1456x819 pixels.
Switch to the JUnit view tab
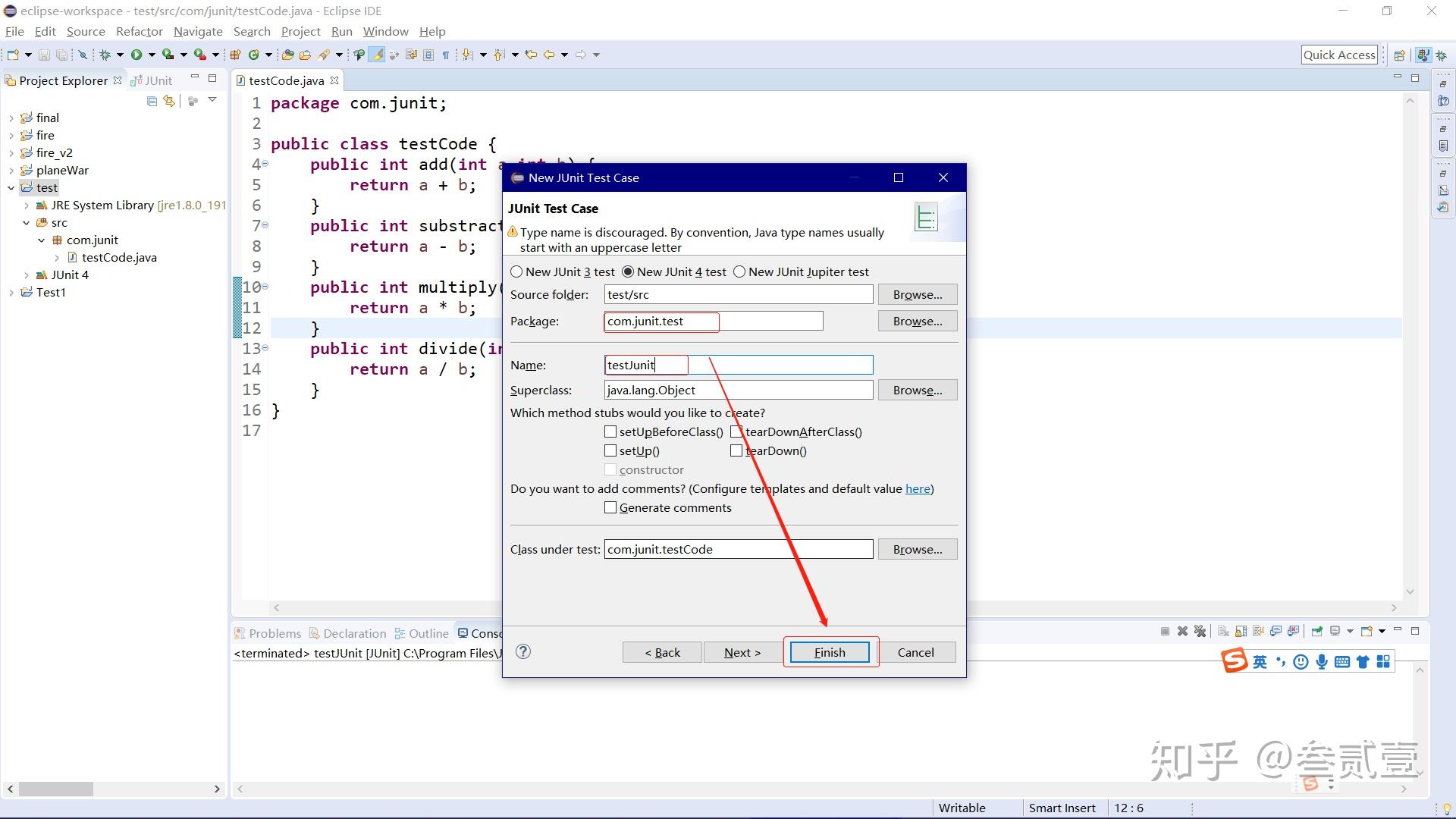(x=152, y=80)
